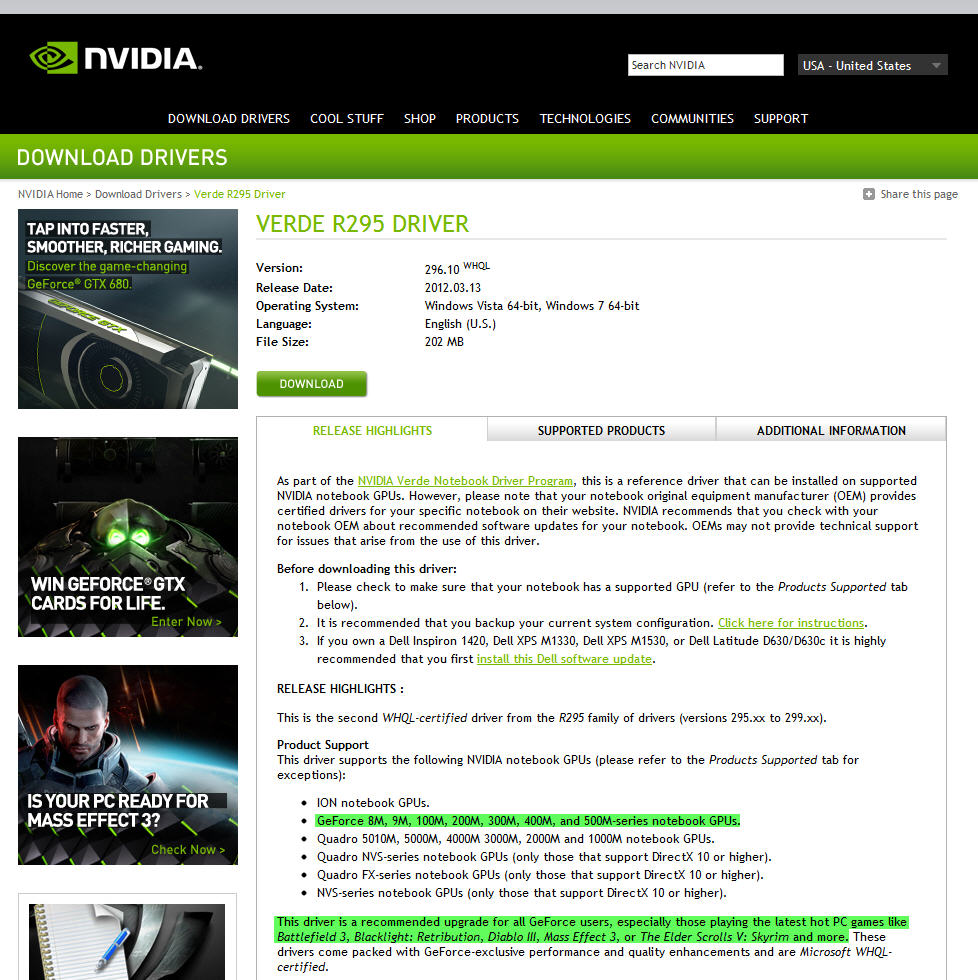Click Enter Now on the GTX contest banner
The width and height of the screenshot is (978, 980).
click(x=186, y=622)
